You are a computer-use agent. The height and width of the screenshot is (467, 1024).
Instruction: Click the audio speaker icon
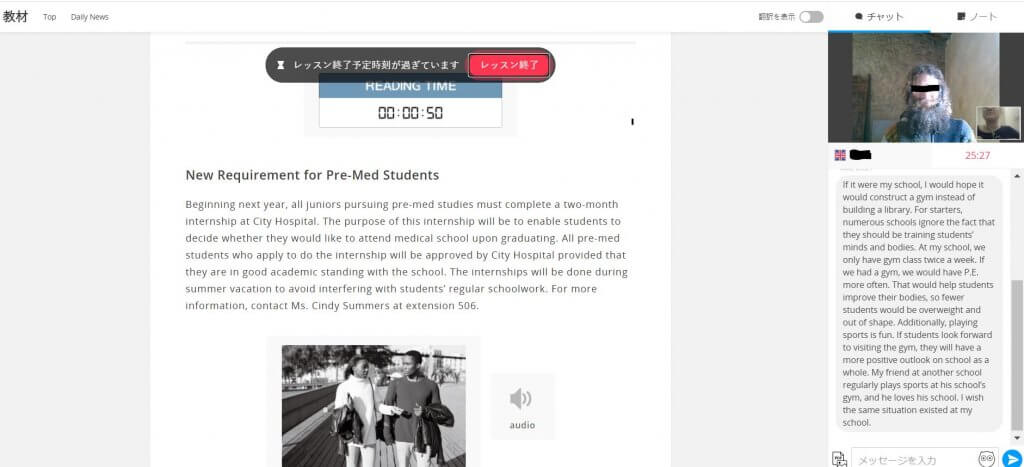(x=521, y=400)
